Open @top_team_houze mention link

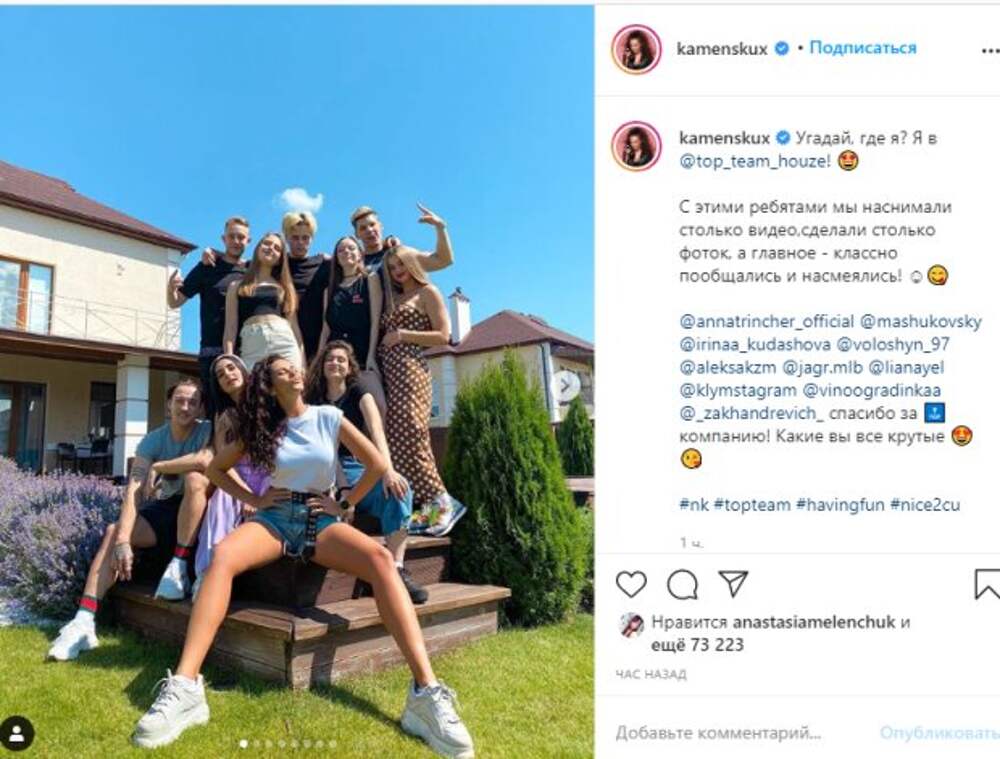pyautogui.click(x=755, y=161)
